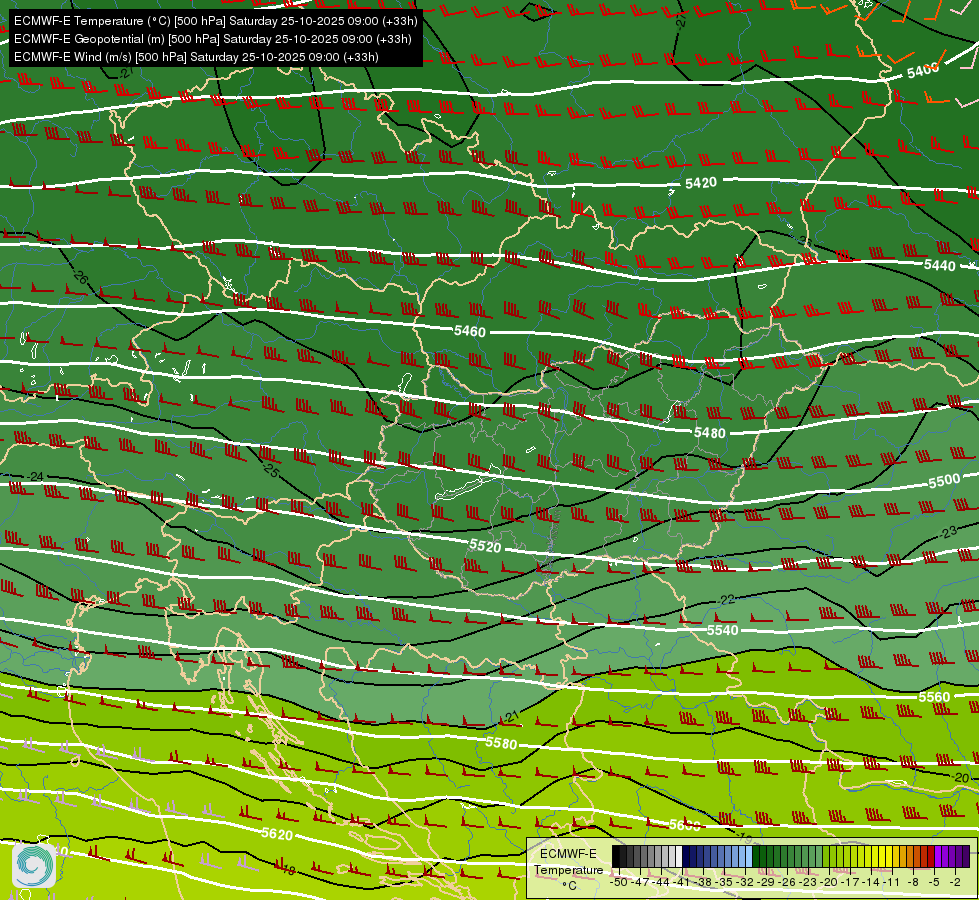Pick the bright yellow swatch above -14

tap(875, 856)
